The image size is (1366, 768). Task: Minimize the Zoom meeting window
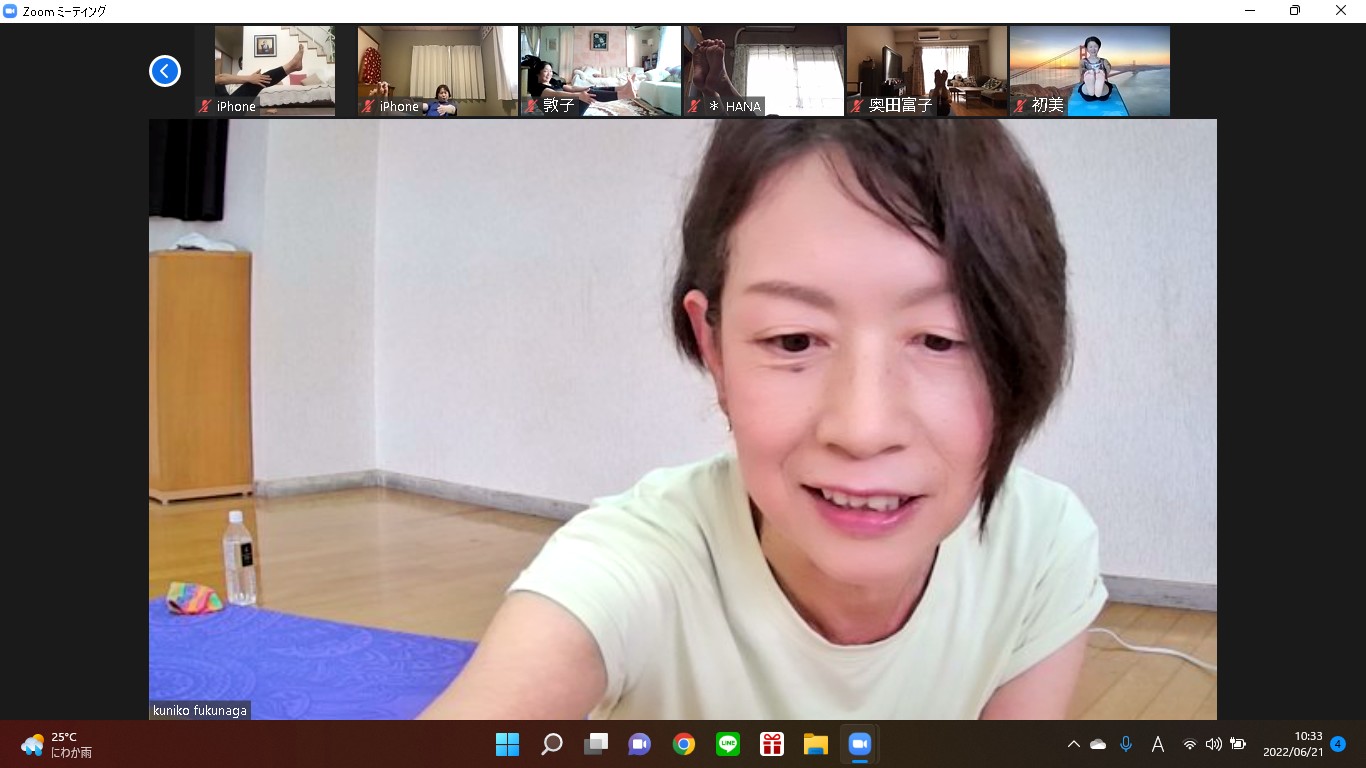(x=1250, y=10)
